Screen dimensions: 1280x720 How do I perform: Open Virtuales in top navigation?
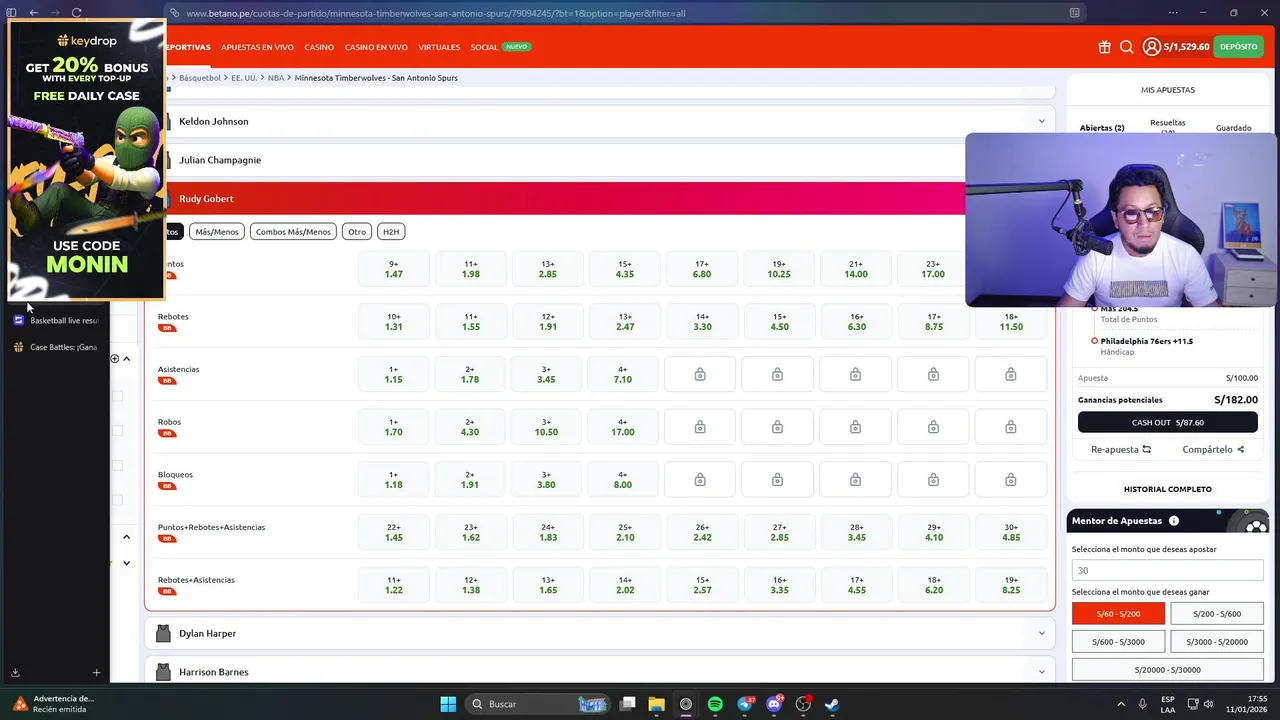point(439,47)
